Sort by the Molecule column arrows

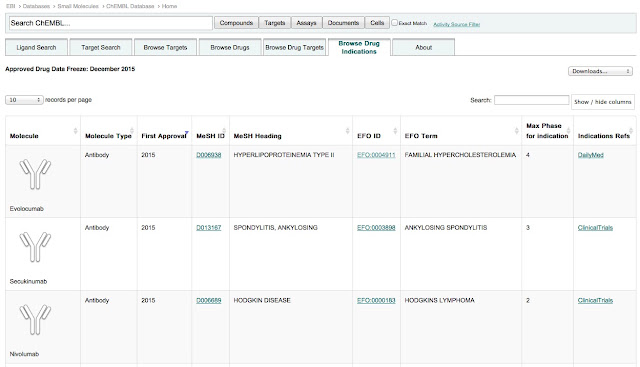[x=76, y=131]
